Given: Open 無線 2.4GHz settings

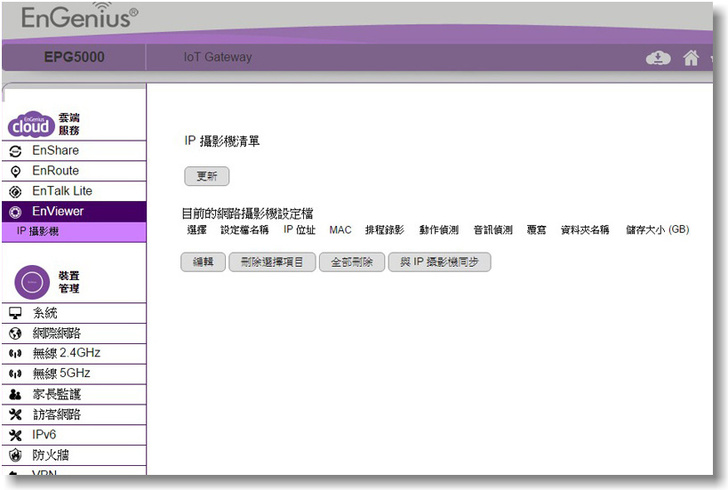Looking at the screenshot, I should coord(66,353).
